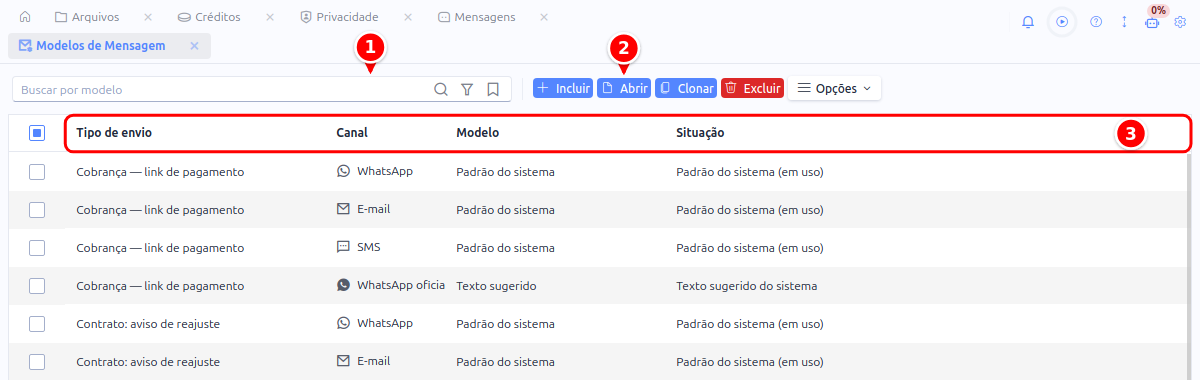Open the settings gear icon
Viewport: 1200px width, 380px height.
pyautogui.click(x=1180, y=21)
